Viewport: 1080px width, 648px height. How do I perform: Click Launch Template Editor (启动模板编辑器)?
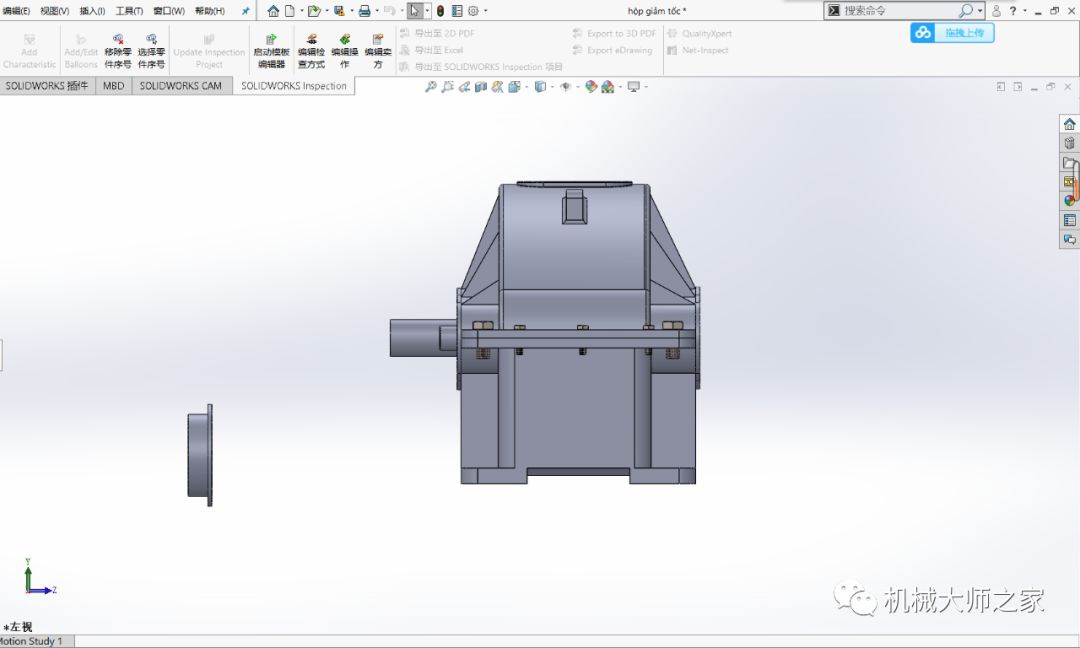(x=271, y=51)
